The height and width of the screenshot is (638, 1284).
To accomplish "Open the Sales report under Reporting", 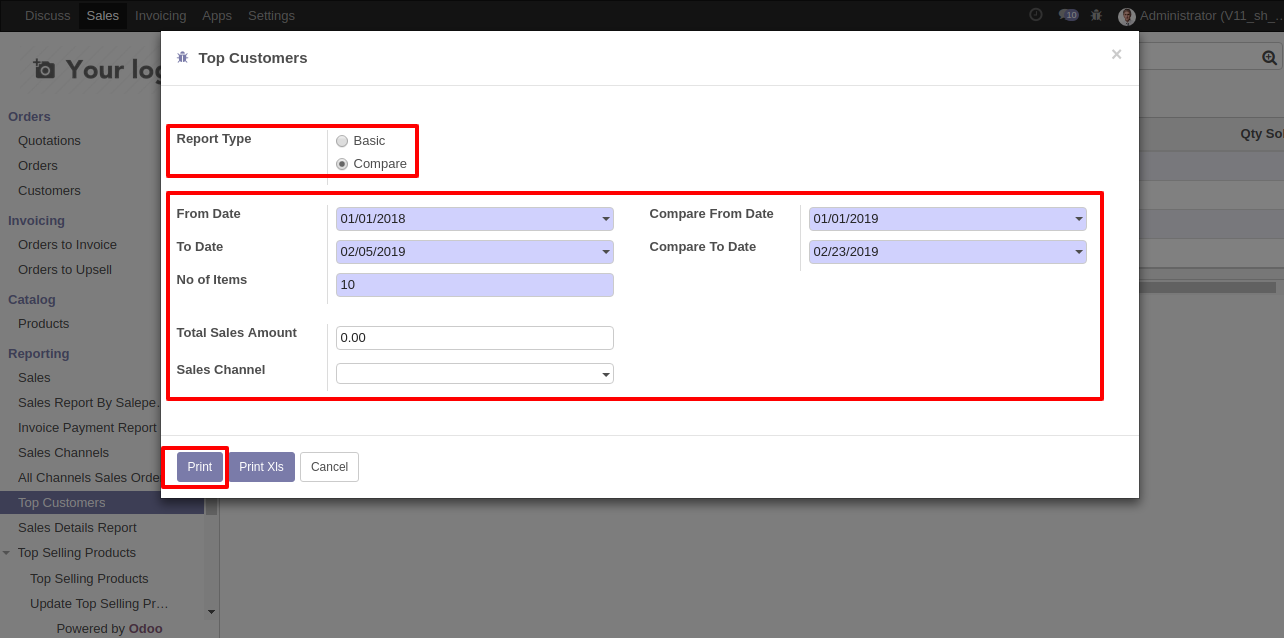I will pyautogui.click(x=34, y=378).
